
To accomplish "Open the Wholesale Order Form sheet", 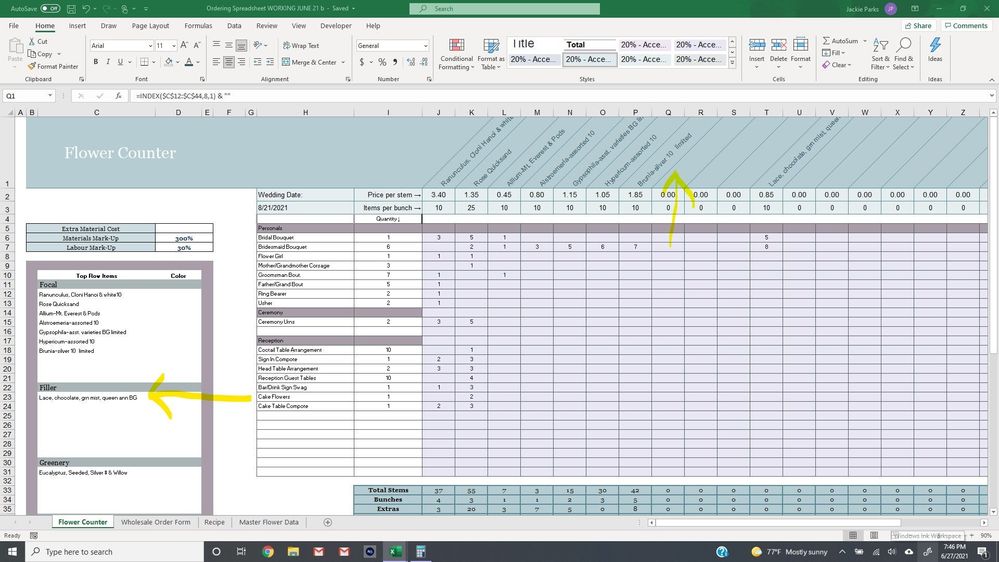I will pos(155,522).
